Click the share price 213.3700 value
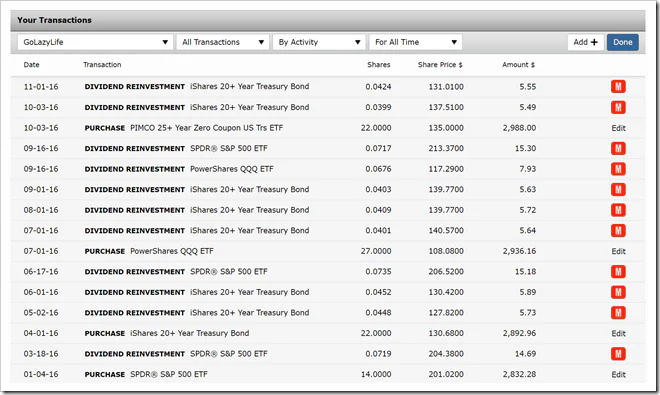 pos(446,149)
